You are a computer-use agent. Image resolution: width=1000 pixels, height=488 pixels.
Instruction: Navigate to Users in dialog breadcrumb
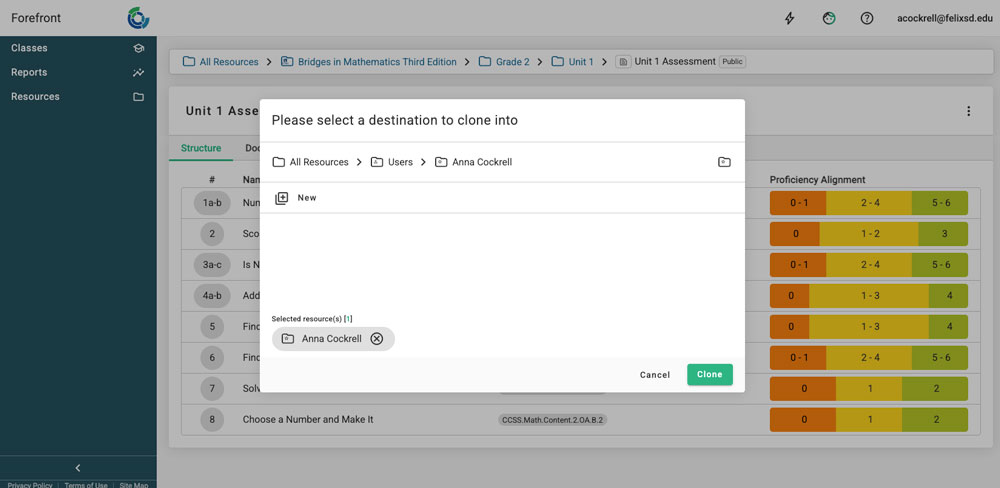coord(399,162)
